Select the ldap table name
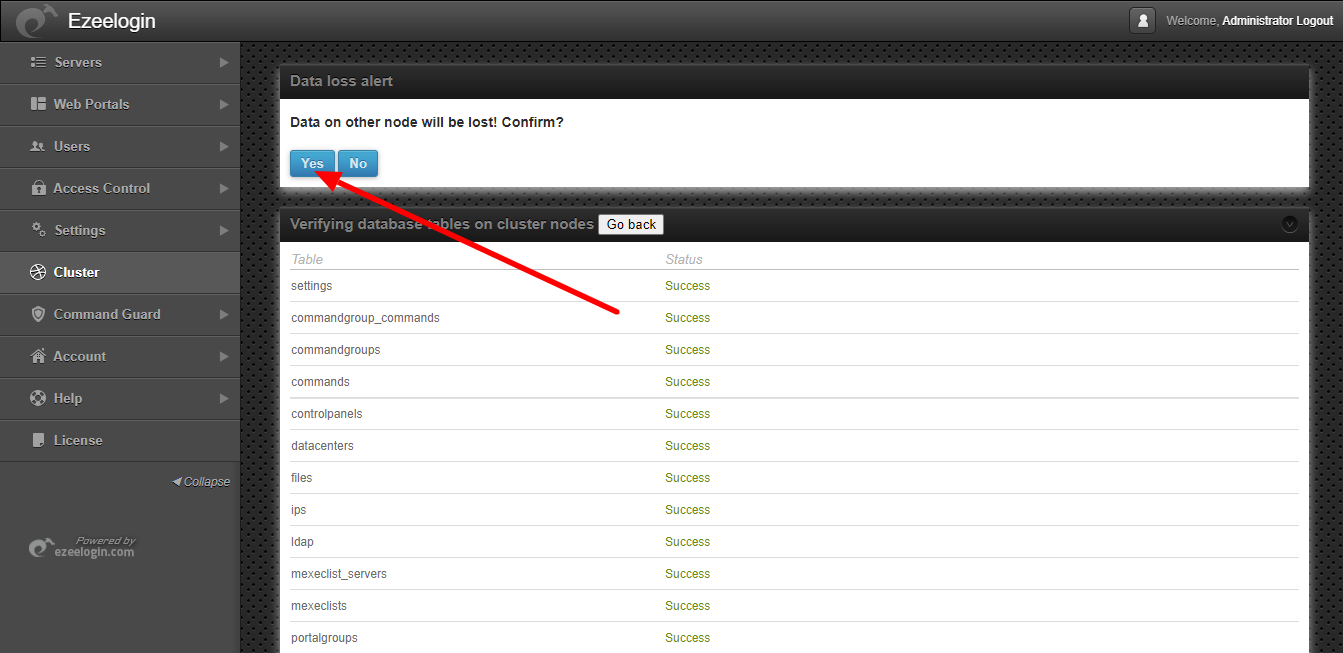Screen dimensions: 1343x653 (x=302, y=542)
